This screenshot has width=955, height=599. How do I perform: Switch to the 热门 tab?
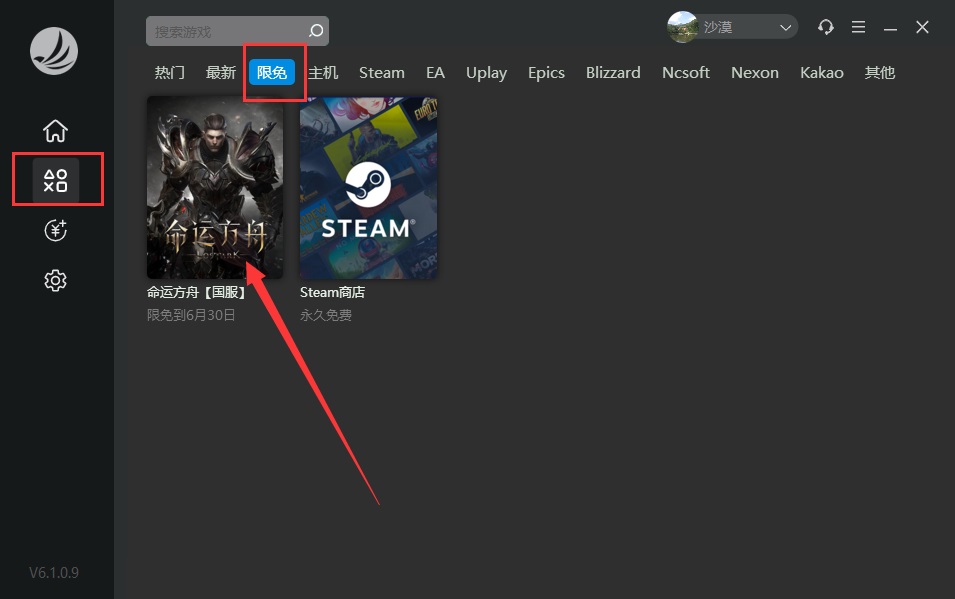tap(169, 73)
